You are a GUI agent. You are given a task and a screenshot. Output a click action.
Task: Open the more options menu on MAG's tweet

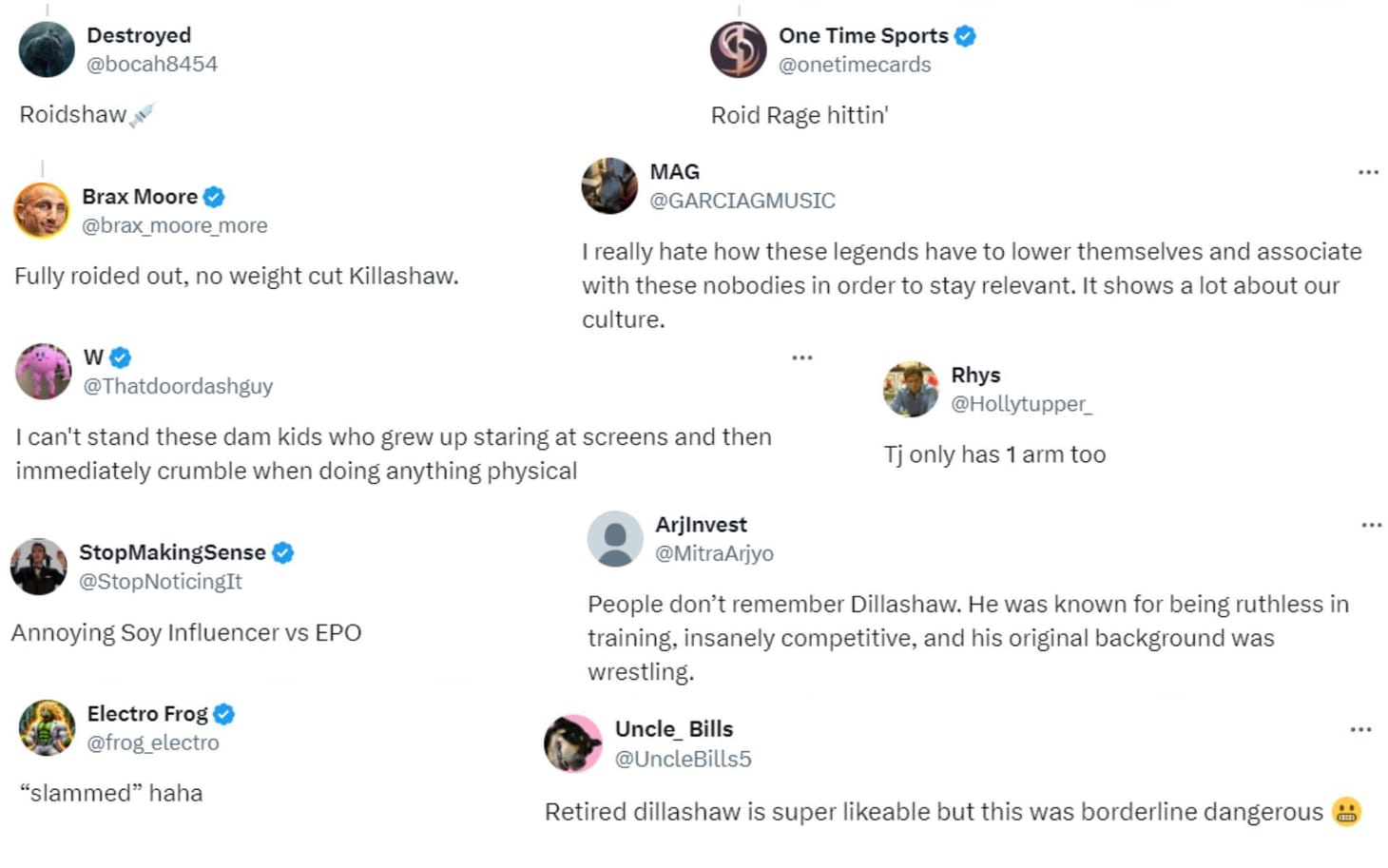tap(1370, 171)
